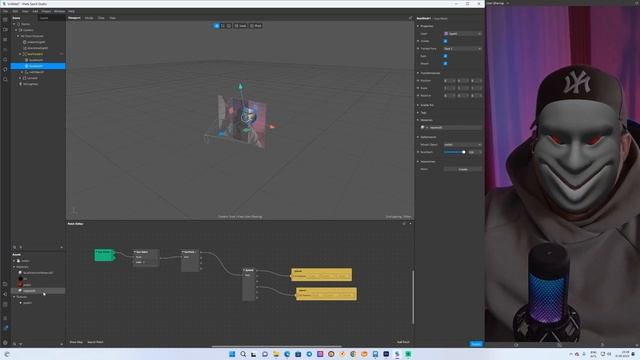Open the Blend Shapes dropdown
The width and height of the screenshot is (640, 360).
tap(462, 144)
